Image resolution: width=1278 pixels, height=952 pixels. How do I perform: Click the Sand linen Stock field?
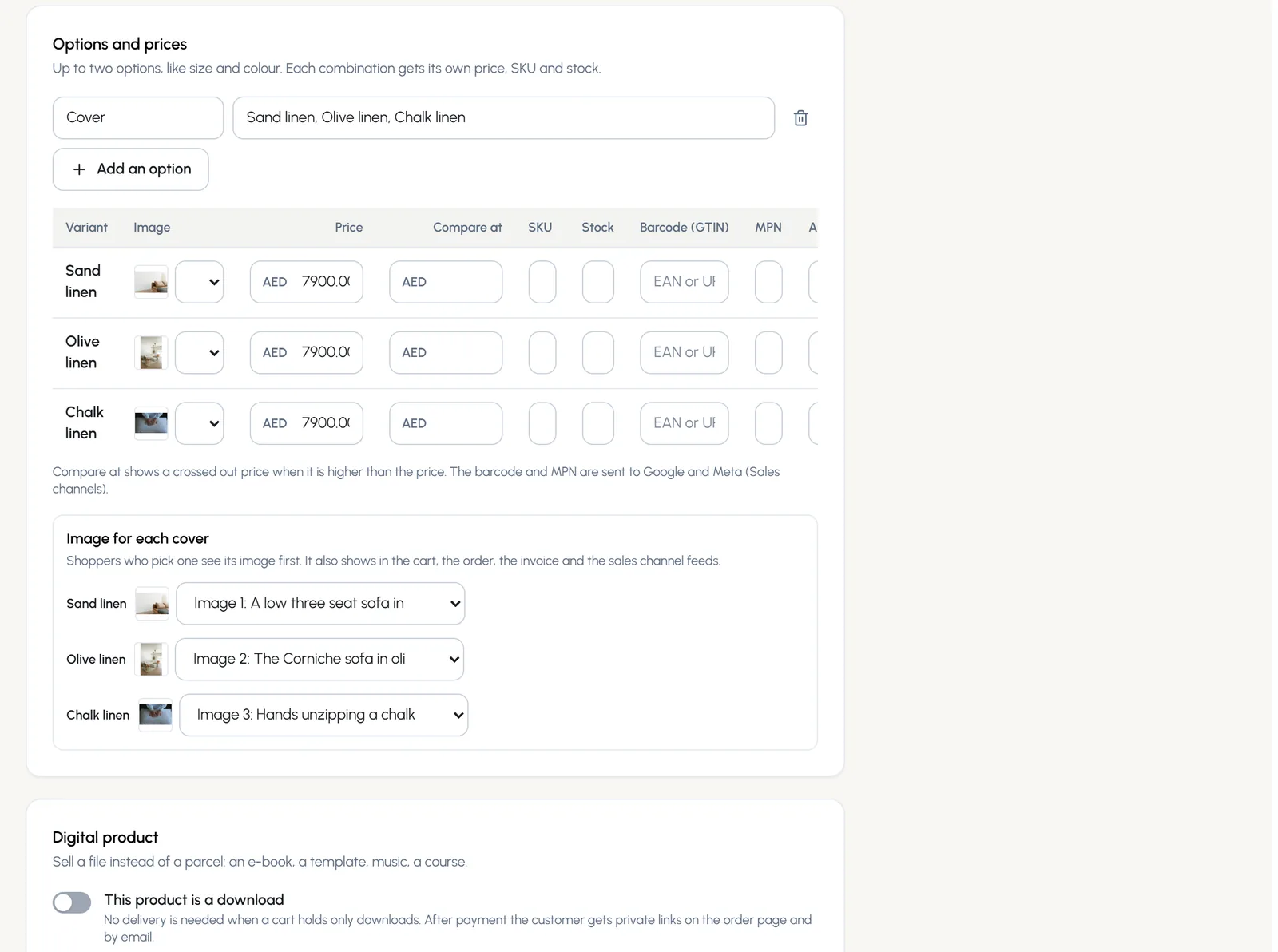pyautogui.click(x=598, y=282)
